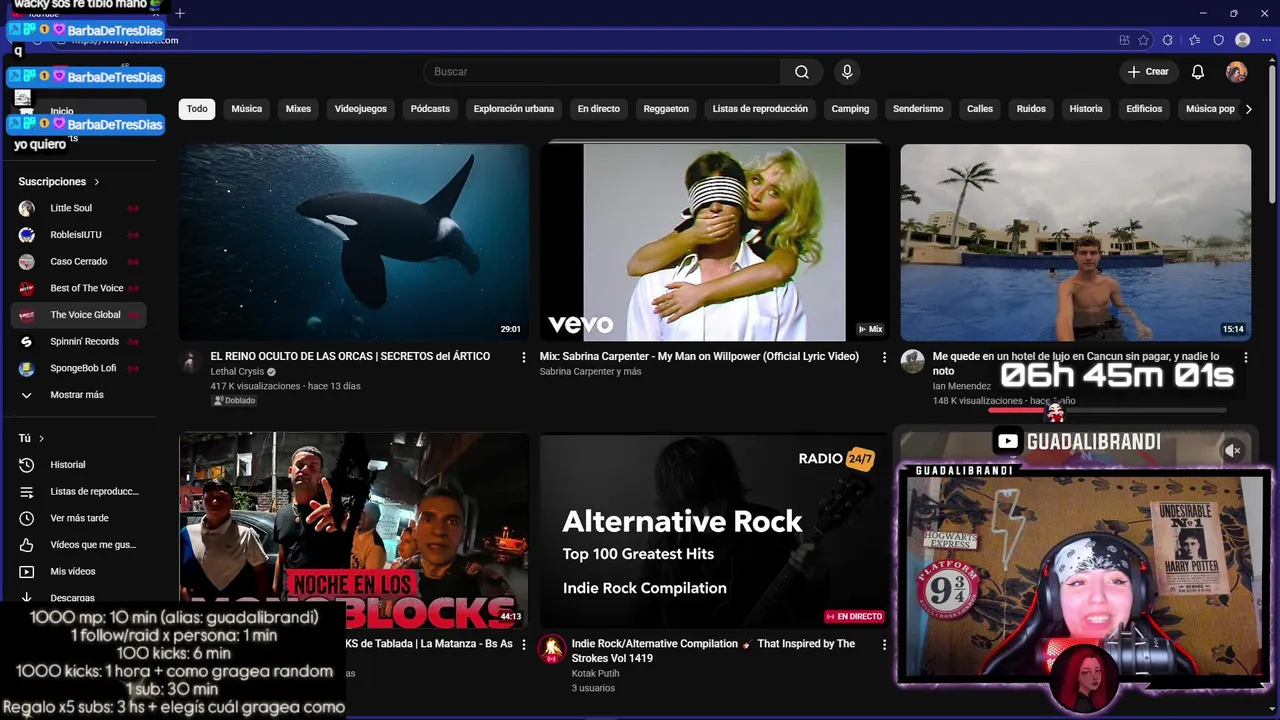Open SpongeBob Lofi subscription
1280x720 pixels.
[78, 368]
